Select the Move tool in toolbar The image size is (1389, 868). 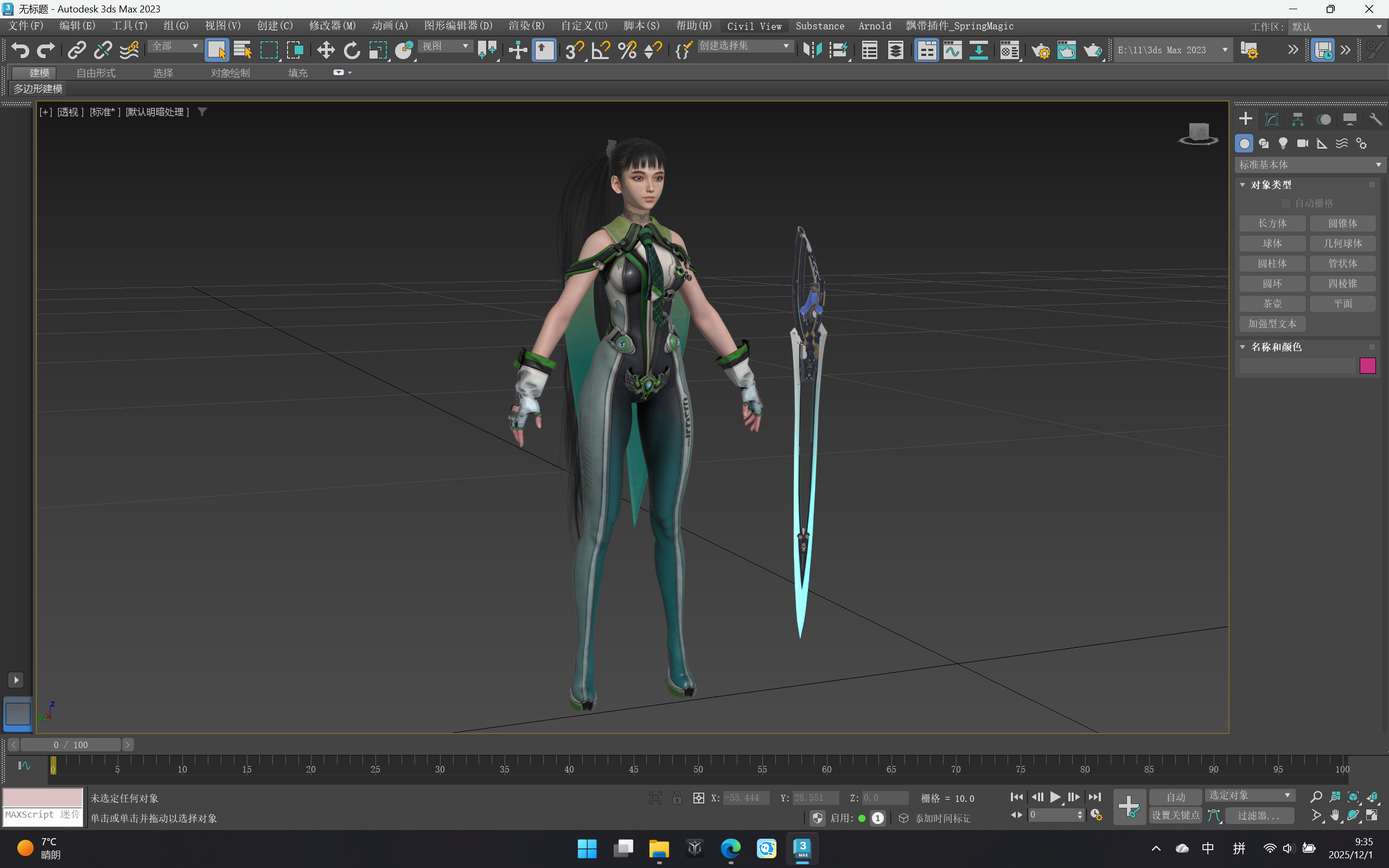pos(326,50)
